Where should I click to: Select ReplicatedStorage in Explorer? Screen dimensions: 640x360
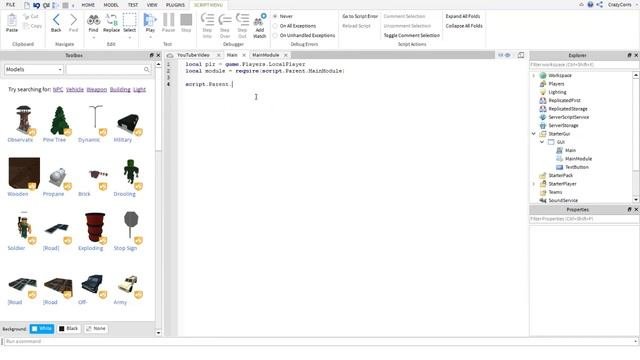click(563, 109)
